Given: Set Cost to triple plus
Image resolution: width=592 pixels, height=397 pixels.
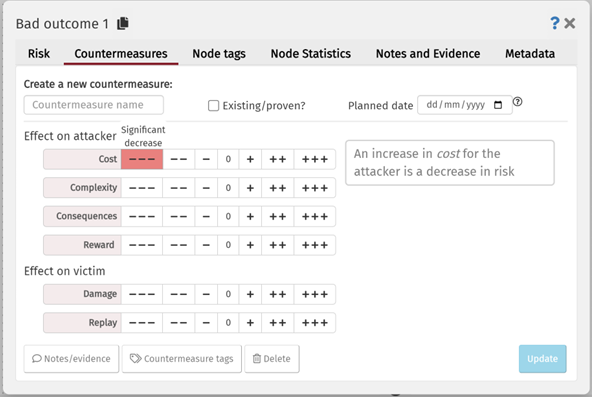Looking at the screenshot, I should pos(314,159).
